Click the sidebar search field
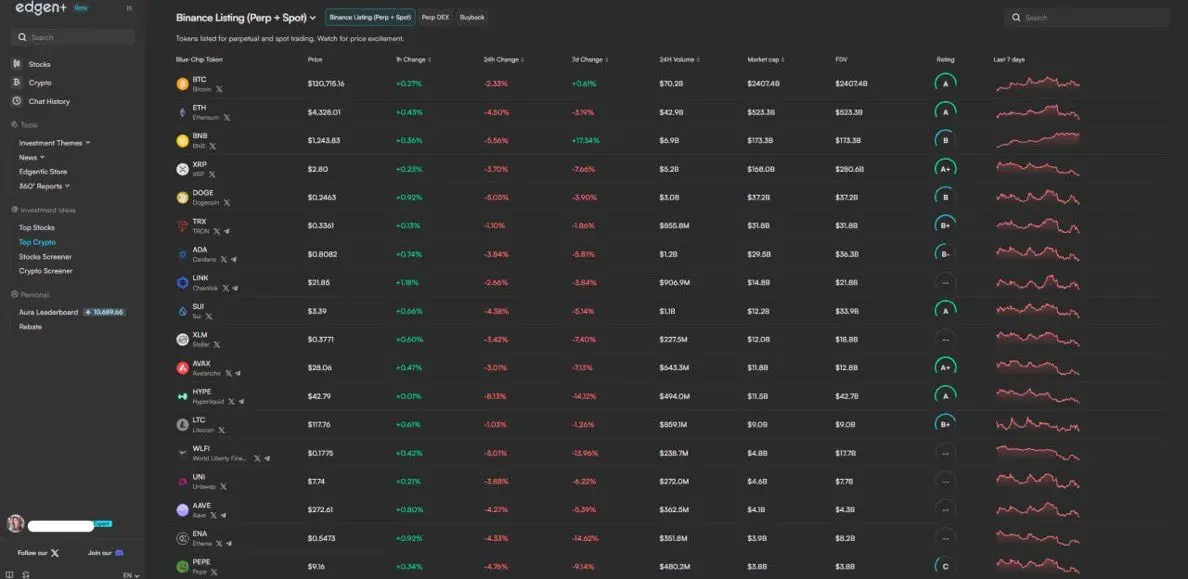Screen dimensions: 1188x579 [x=73, y=37]
